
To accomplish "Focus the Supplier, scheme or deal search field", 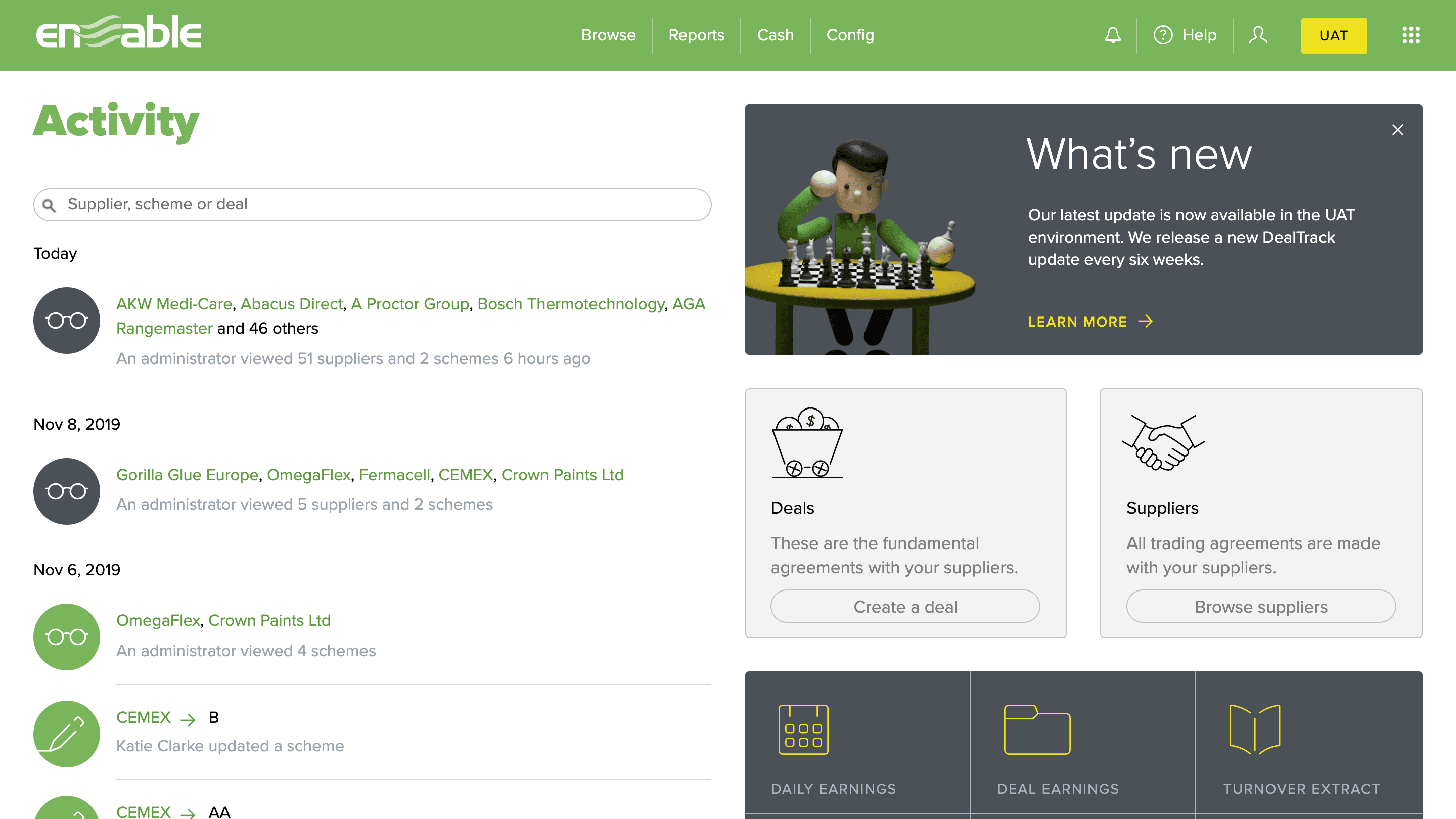I will (373, 204).
